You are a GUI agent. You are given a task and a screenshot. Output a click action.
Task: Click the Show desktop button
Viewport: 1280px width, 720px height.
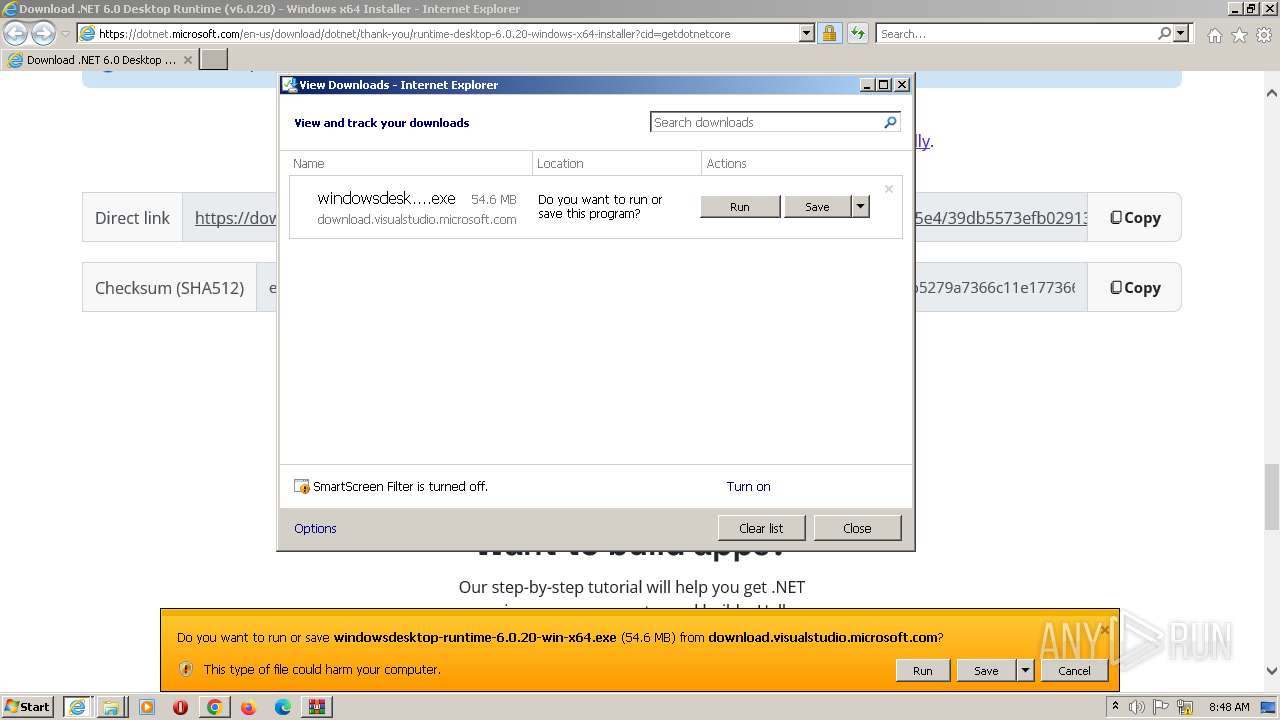click(1269, 707)
